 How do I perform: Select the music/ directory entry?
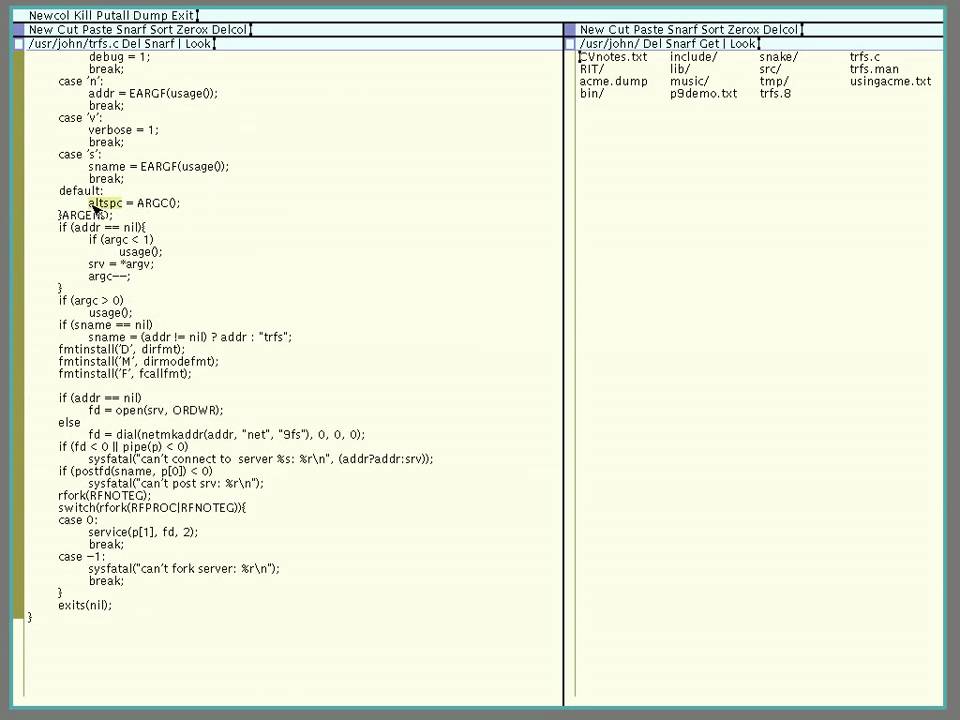689,81
